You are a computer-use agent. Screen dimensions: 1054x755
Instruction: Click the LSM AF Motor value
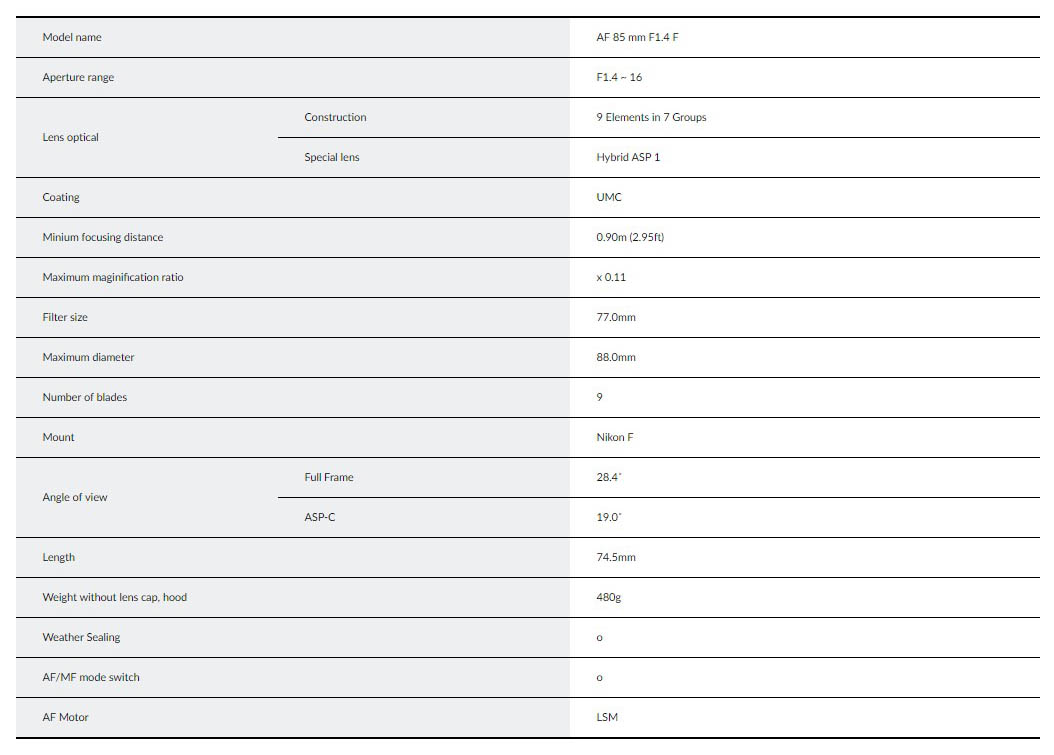click(607, 718)
